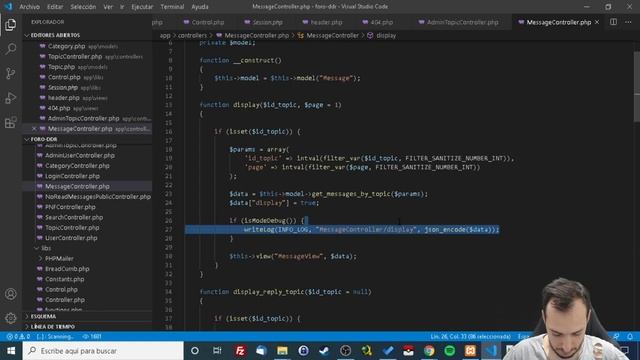
Task: Open XAMPP from the taskbar
Action: tap(470, 351)
